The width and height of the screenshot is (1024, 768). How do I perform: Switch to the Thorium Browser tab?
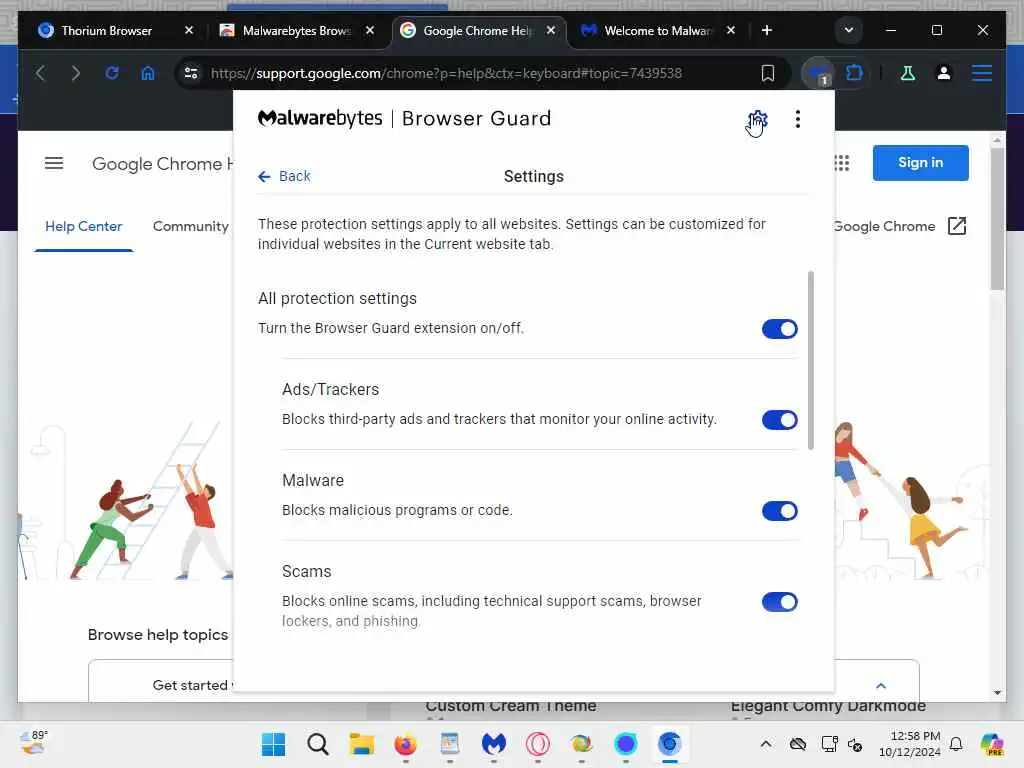(106, 31)
